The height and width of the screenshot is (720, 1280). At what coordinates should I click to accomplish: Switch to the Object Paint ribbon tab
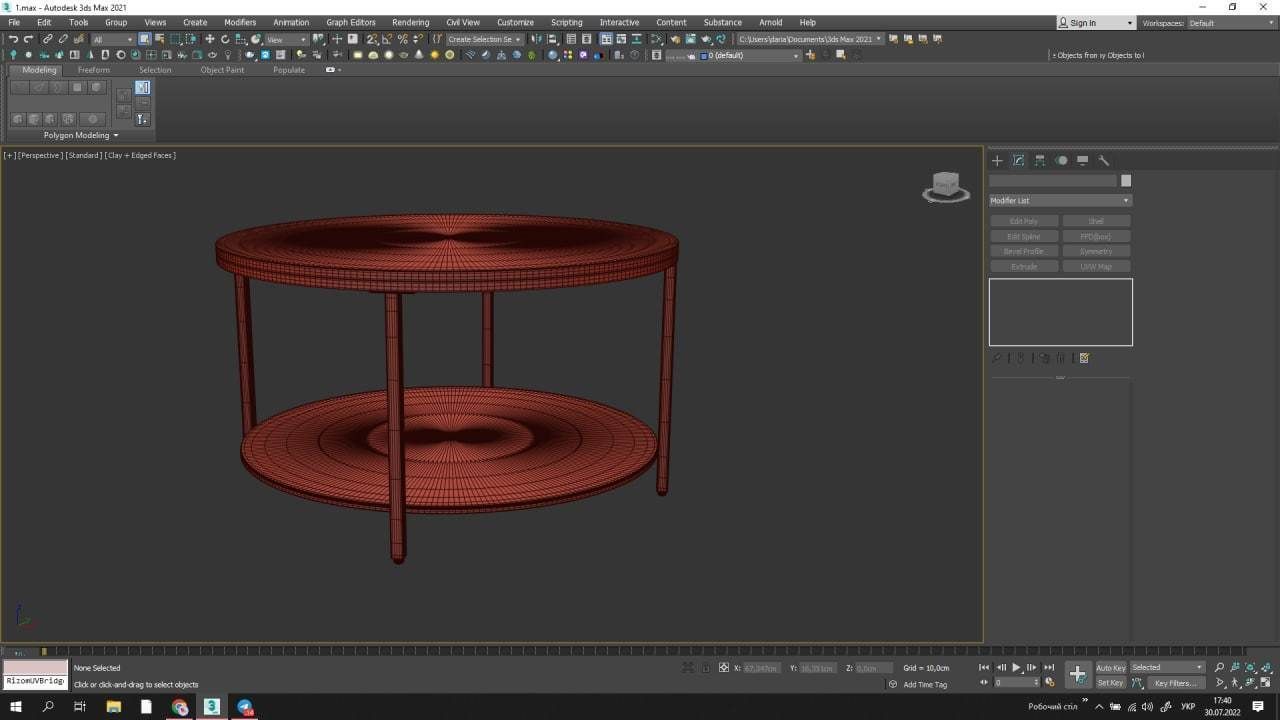(x=222, y=70)
